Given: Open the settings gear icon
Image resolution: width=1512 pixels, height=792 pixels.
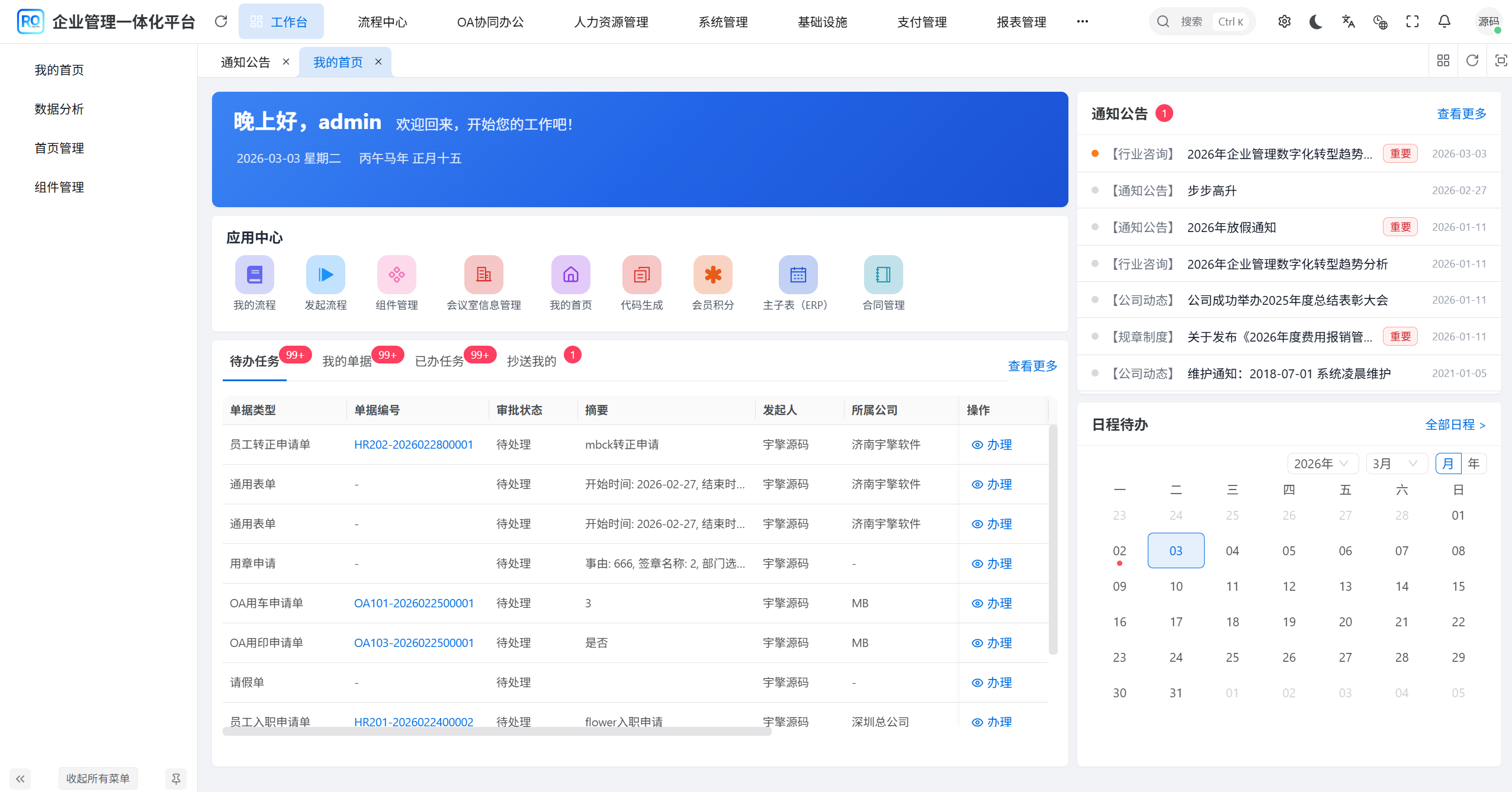Looking at the screenshot, I should click(1284, 21).
